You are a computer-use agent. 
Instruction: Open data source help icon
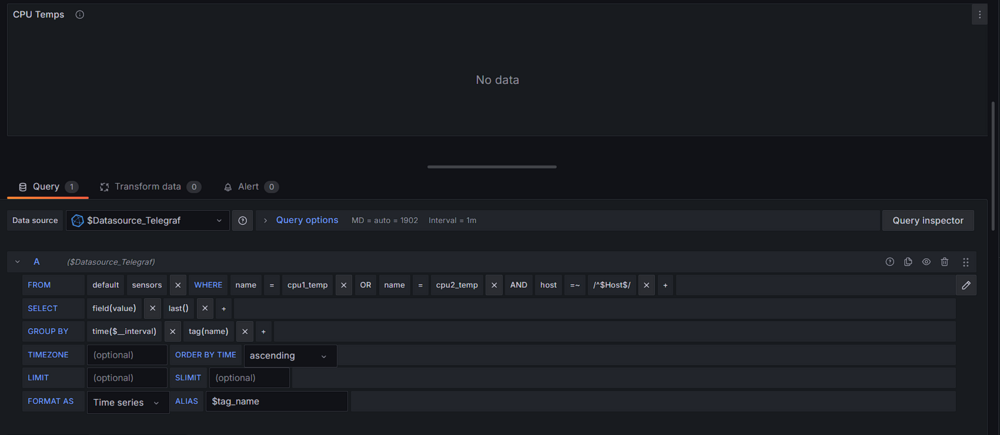coord(242,220)
